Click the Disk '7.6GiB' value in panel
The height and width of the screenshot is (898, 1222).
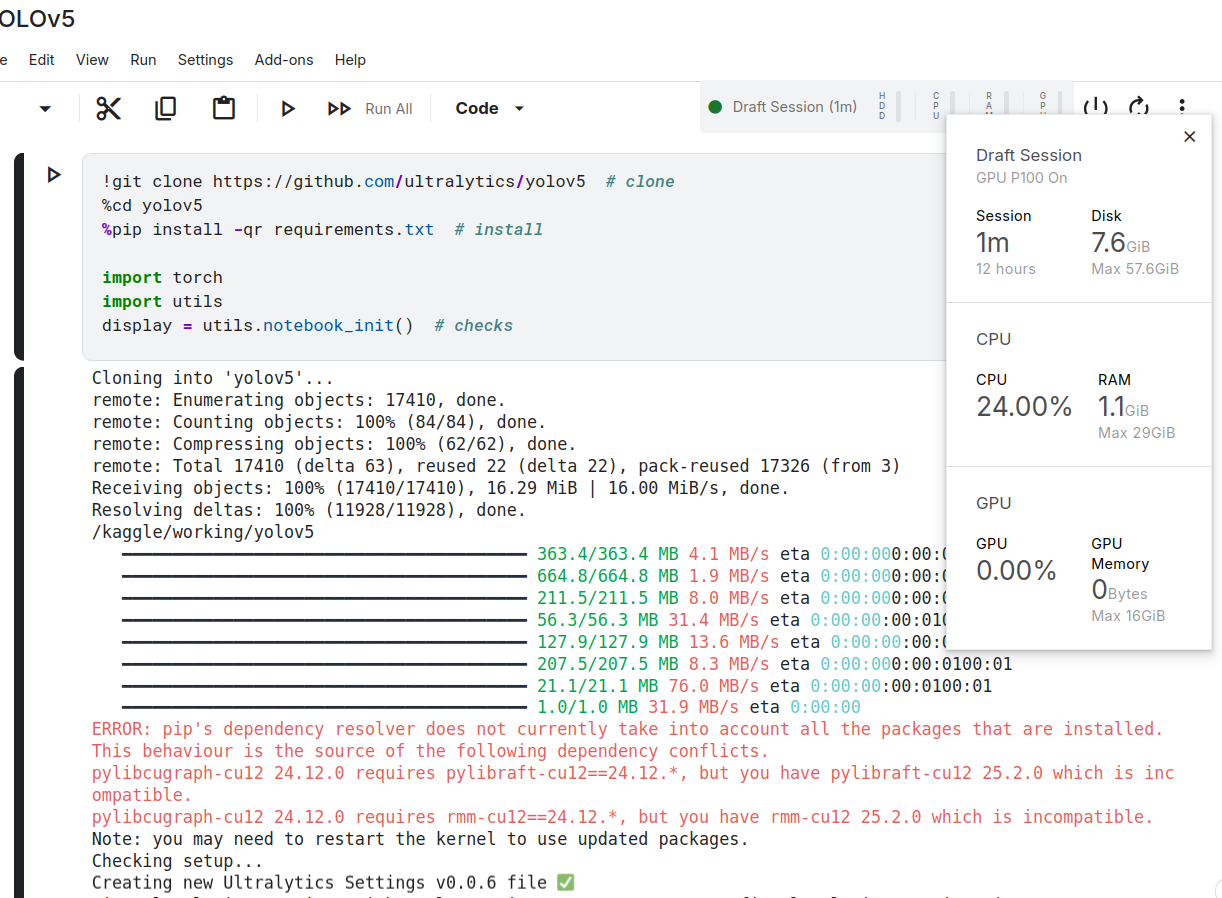[1120, 243]
